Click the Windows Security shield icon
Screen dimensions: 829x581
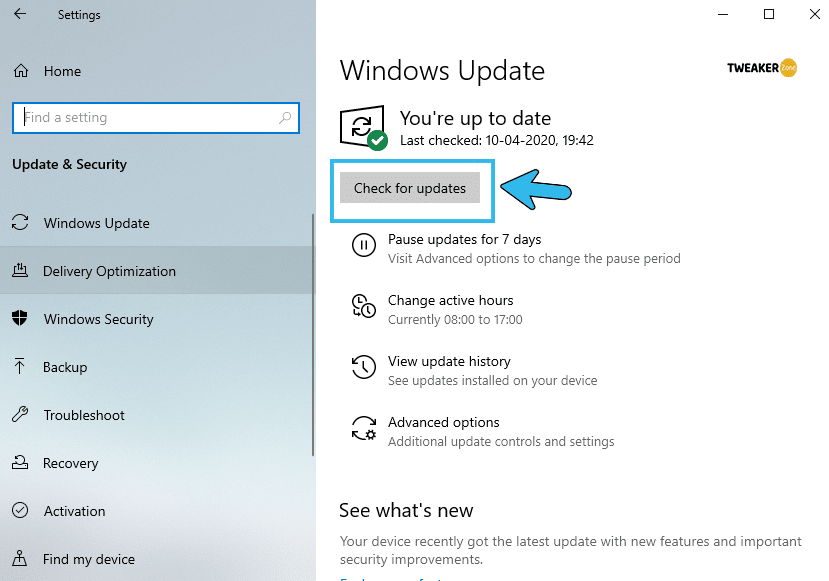(20, 318)
